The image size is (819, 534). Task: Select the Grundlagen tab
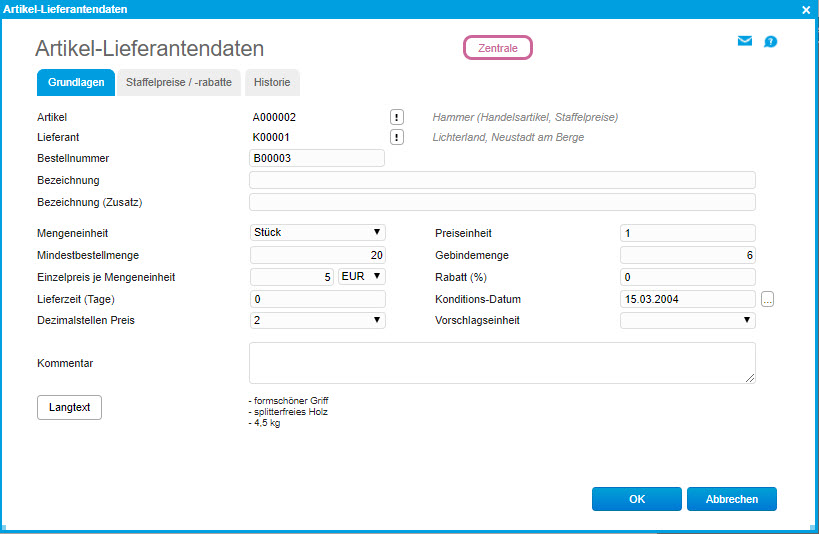(x=76, y=82)
